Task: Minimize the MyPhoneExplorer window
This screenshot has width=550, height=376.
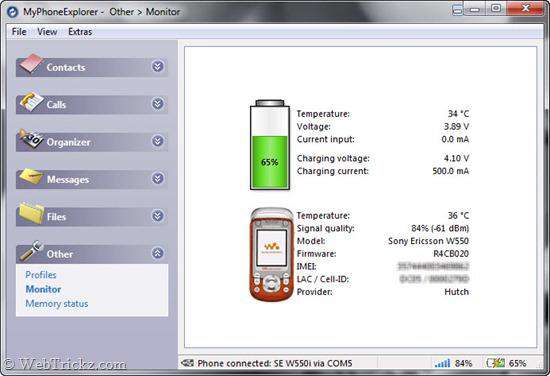Action: (x=474, y=8)
